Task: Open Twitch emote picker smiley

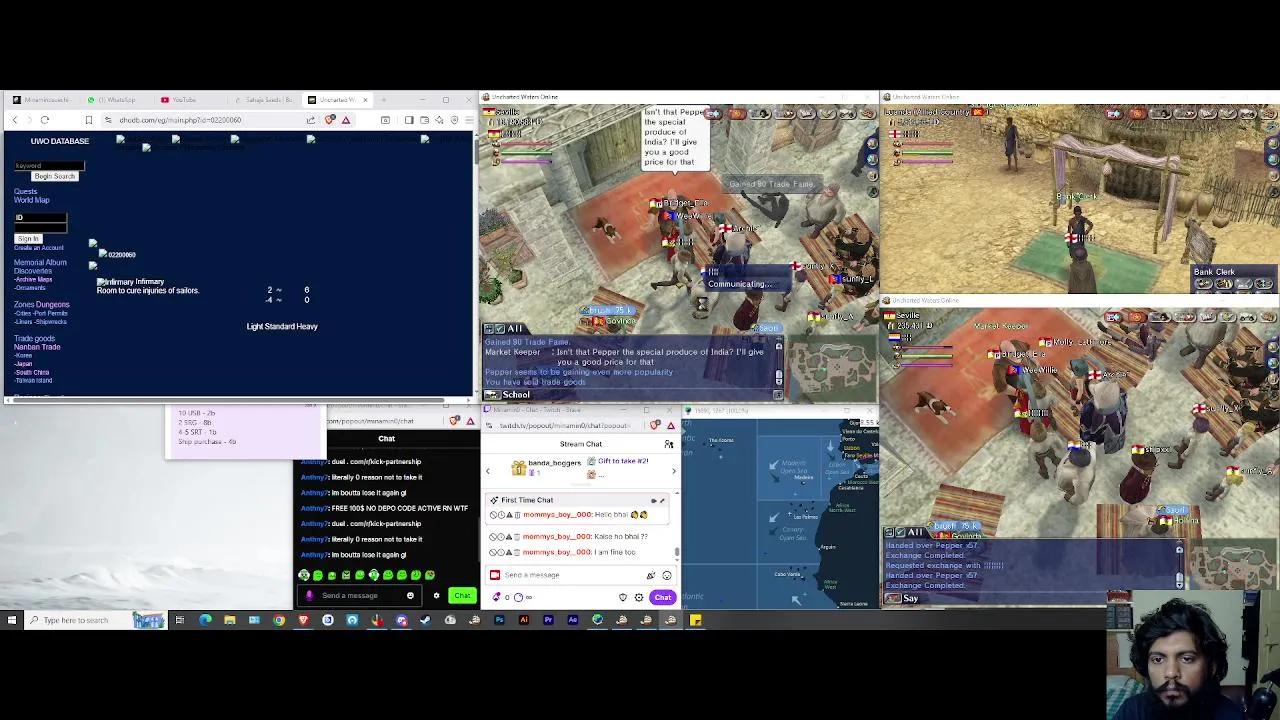Action: point(667,575)
